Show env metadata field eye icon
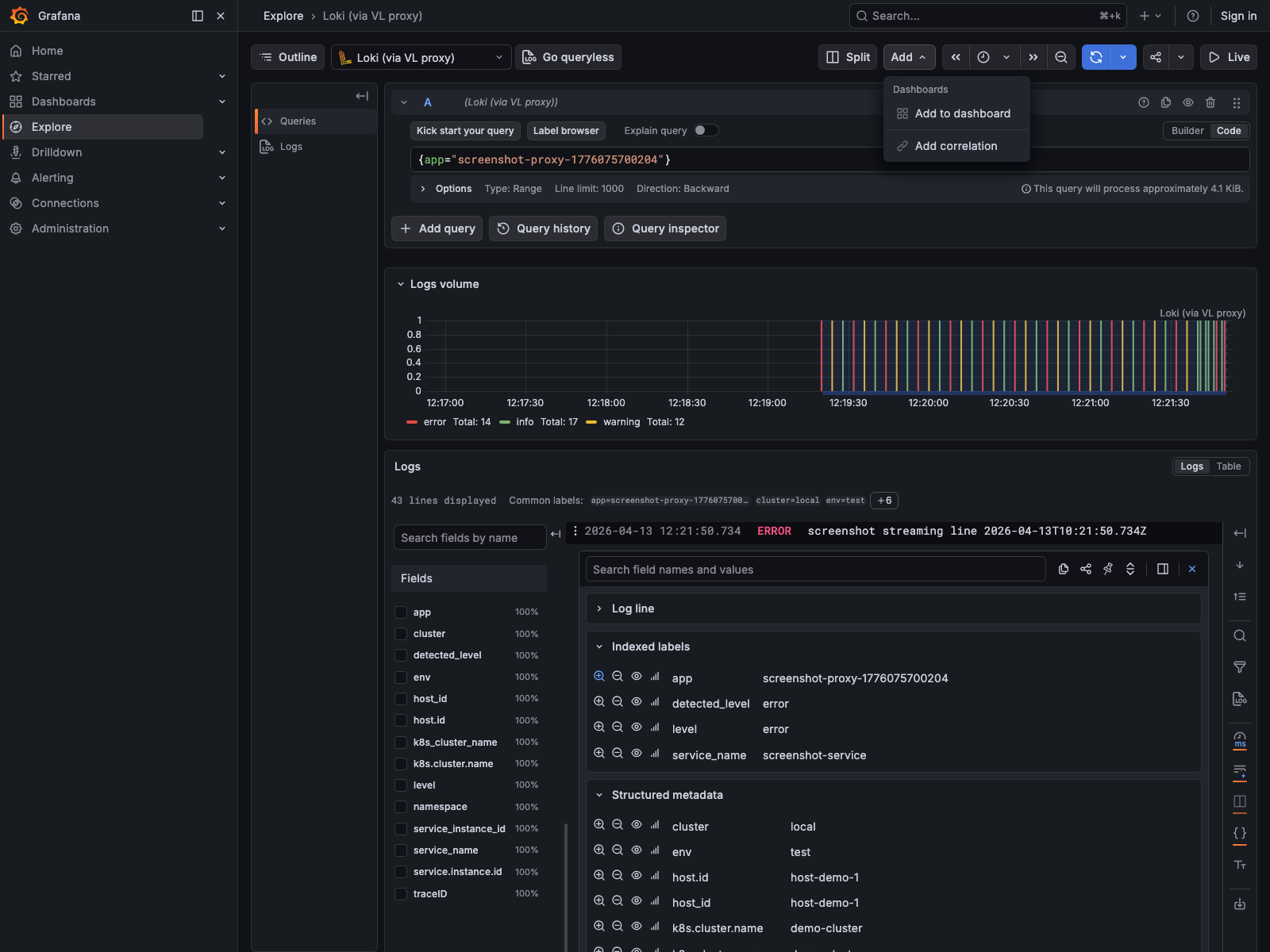This screenshot has height=952, width=1270. (x=637, y=850)
